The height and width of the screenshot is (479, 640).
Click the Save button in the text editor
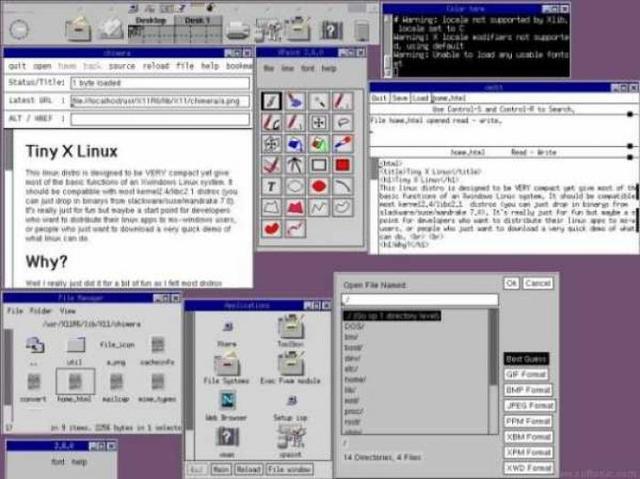pyautogui.click(x=400, y=98)
